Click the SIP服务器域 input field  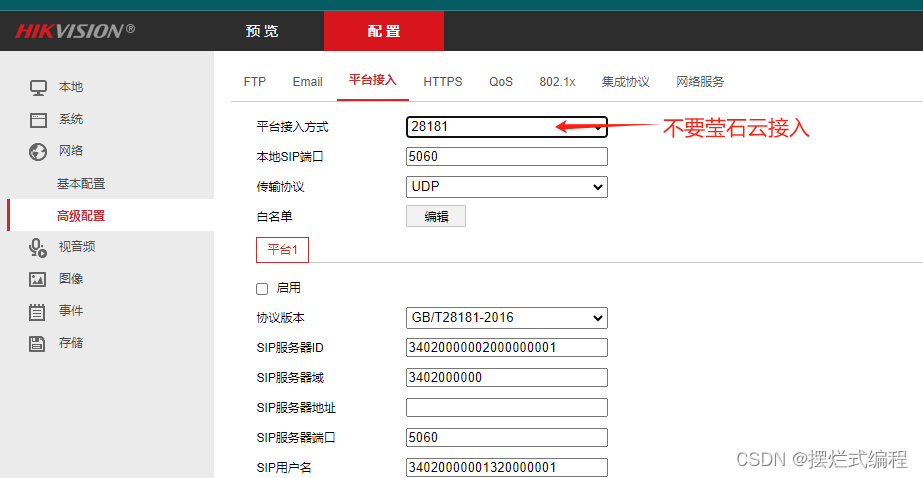(507, 377)
